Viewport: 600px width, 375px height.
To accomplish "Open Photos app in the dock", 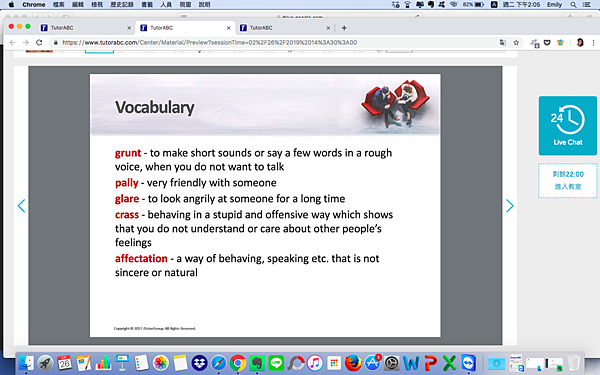I will [161, 363].
